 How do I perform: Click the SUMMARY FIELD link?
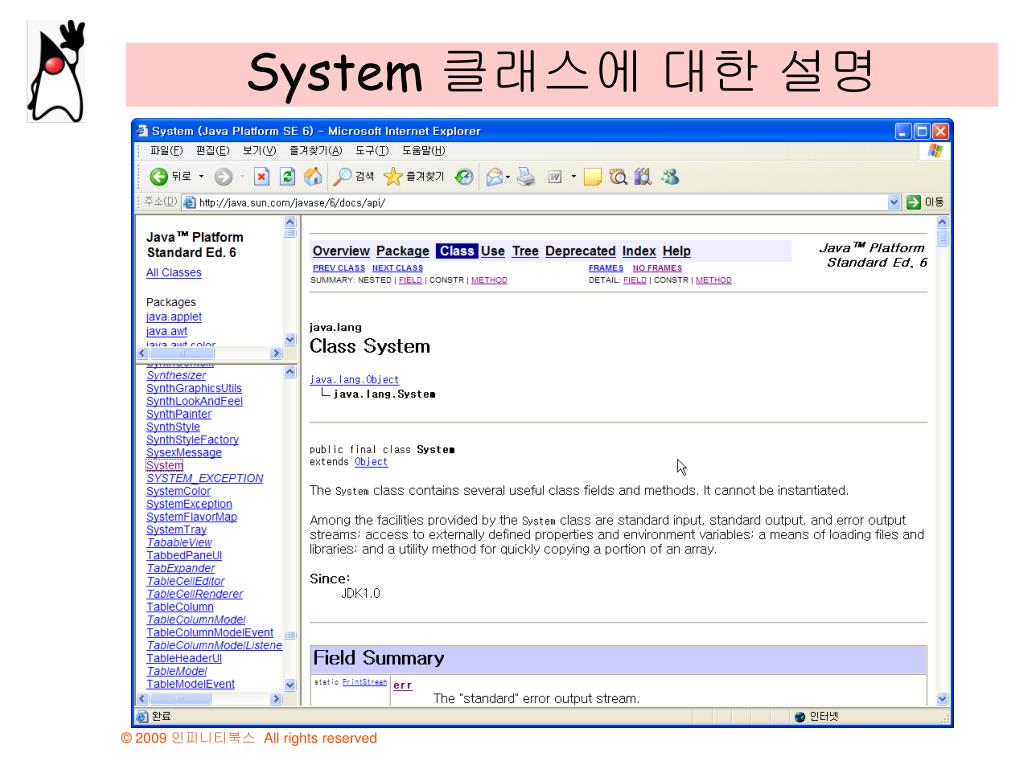tap(410, 280)
